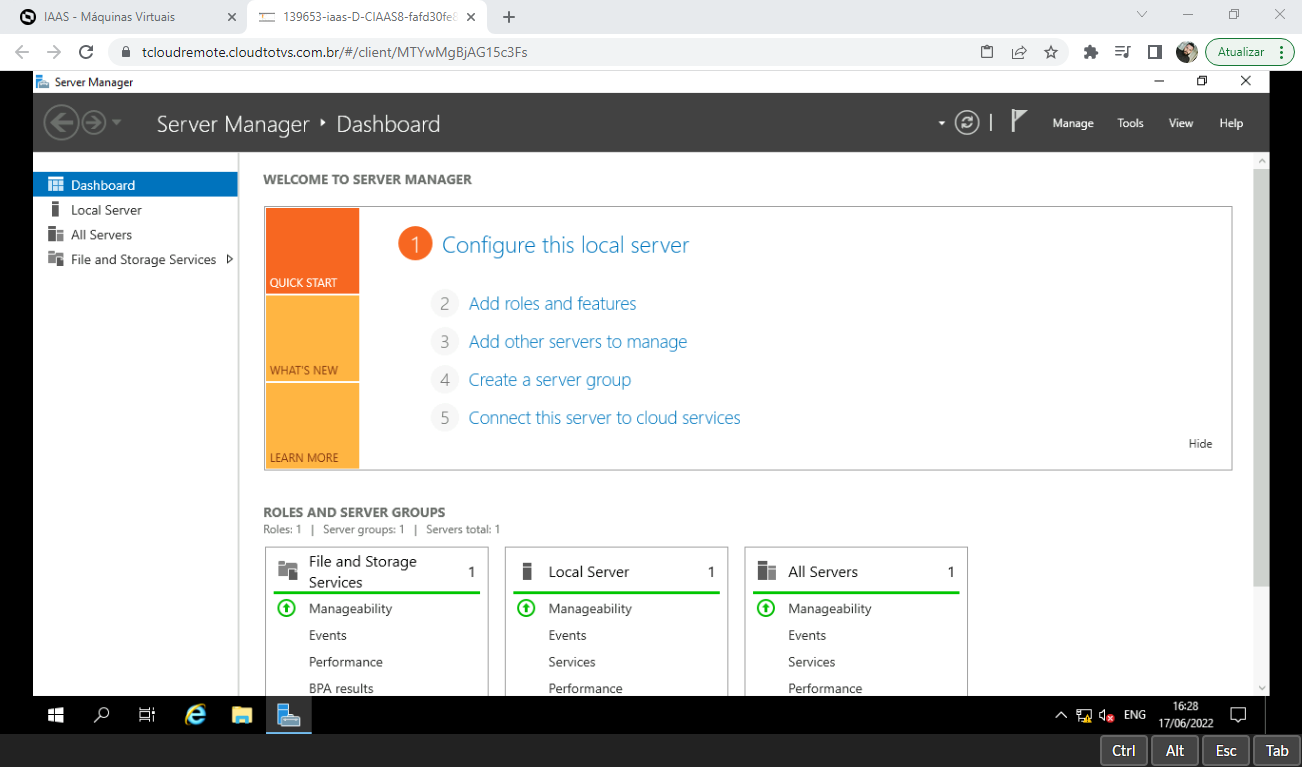
Task: Open navigation history dropdown arrow
Action: pos(117,123)
